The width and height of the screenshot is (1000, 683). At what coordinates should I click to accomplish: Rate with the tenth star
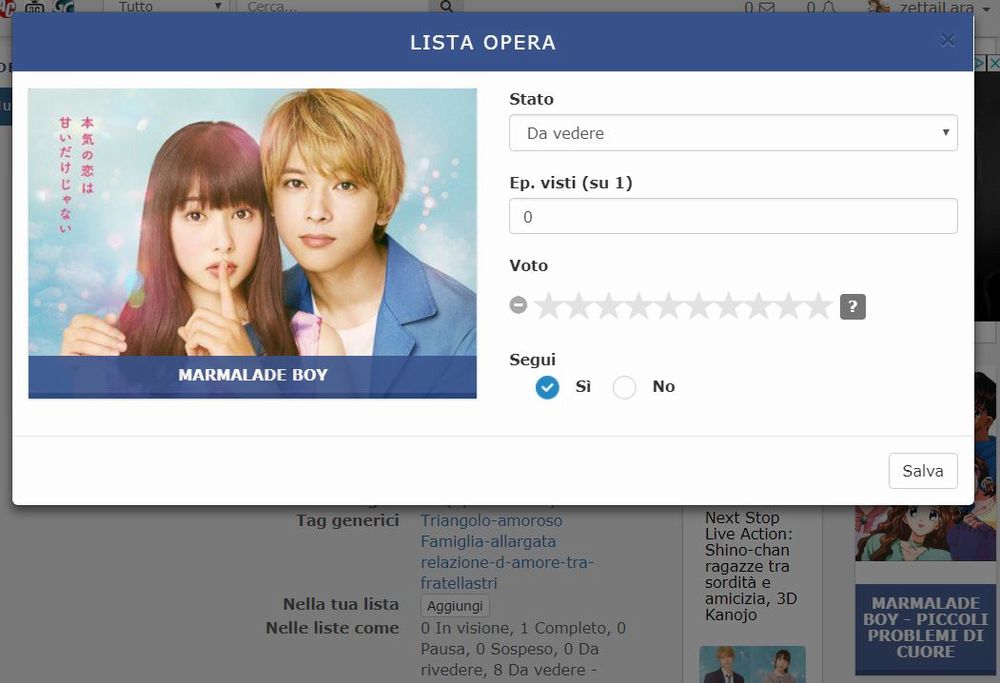click(818, 306)
